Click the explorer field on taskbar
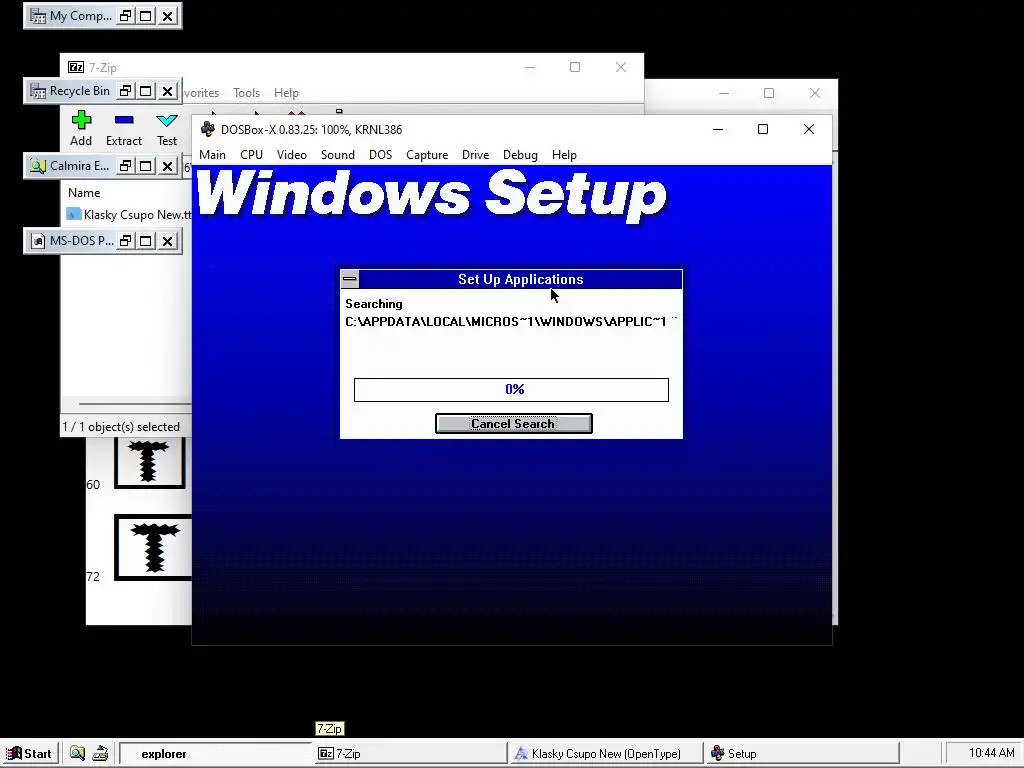1024x768 pixels. 216,754
